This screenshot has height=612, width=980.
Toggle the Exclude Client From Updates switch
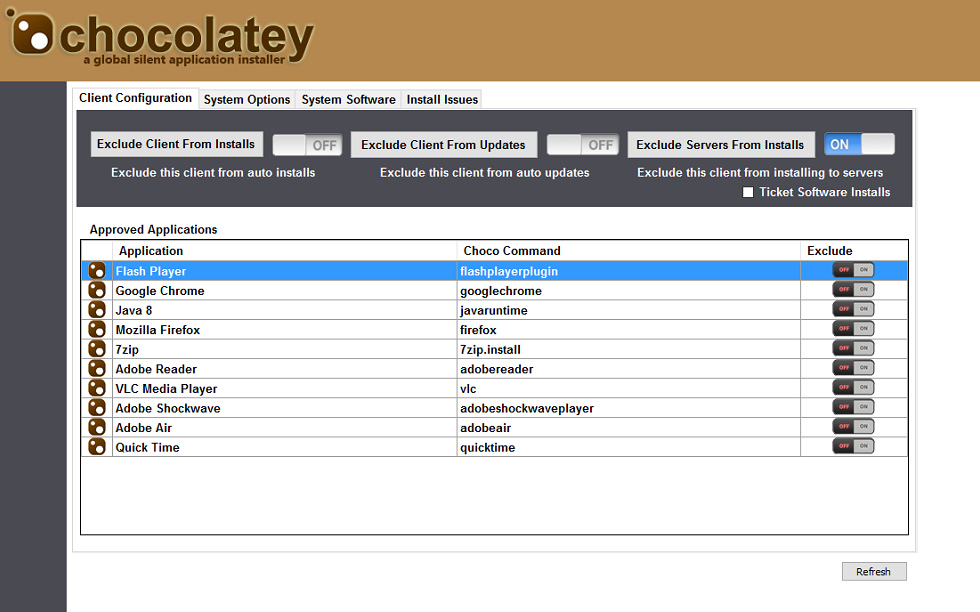click(583, 145)
